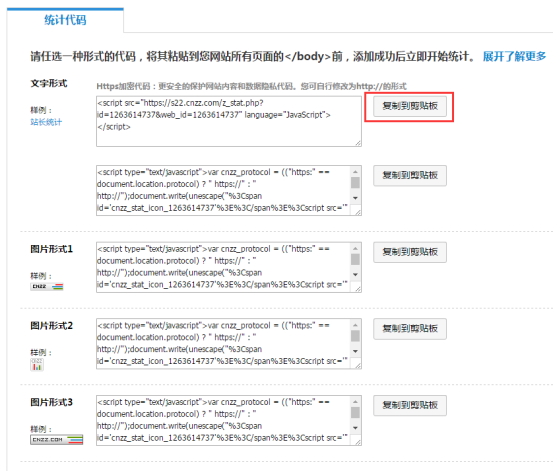Click the 图片形式2 bar chart sample icon
This screenshot has width=553, height=471.
coord(37,364)
